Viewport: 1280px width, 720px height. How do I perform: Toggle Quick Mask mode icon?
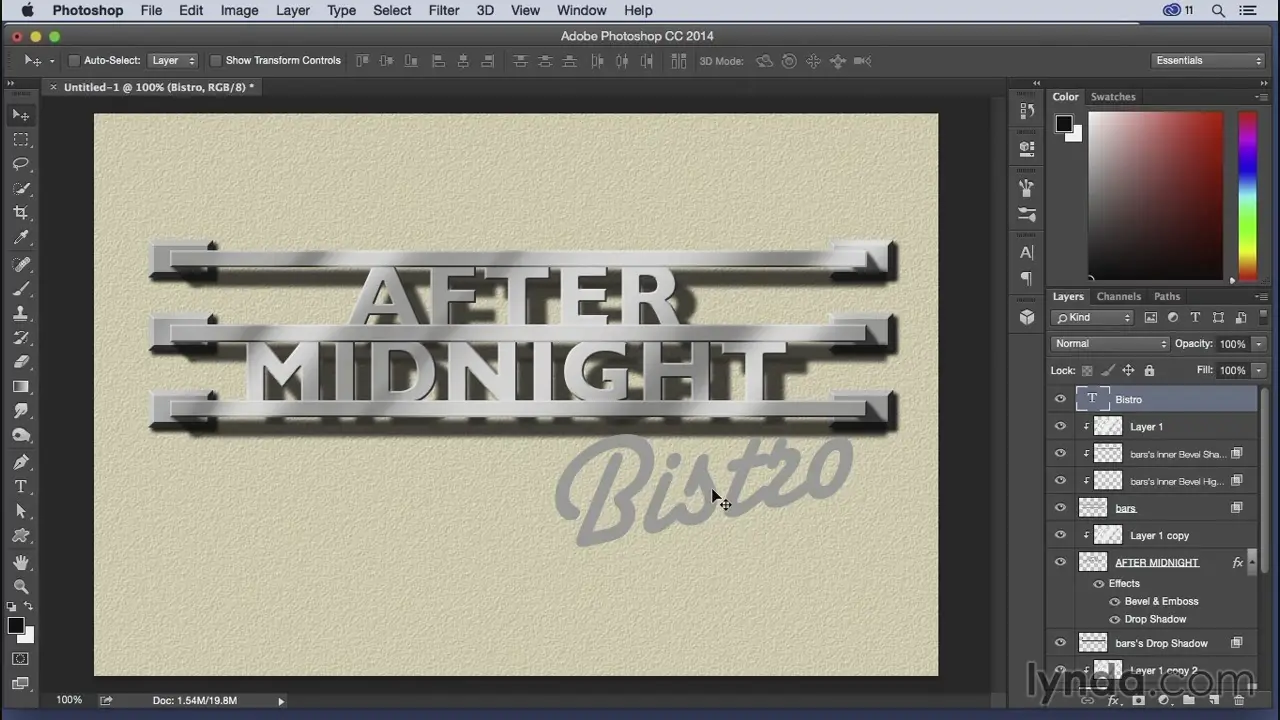[21, 660]
